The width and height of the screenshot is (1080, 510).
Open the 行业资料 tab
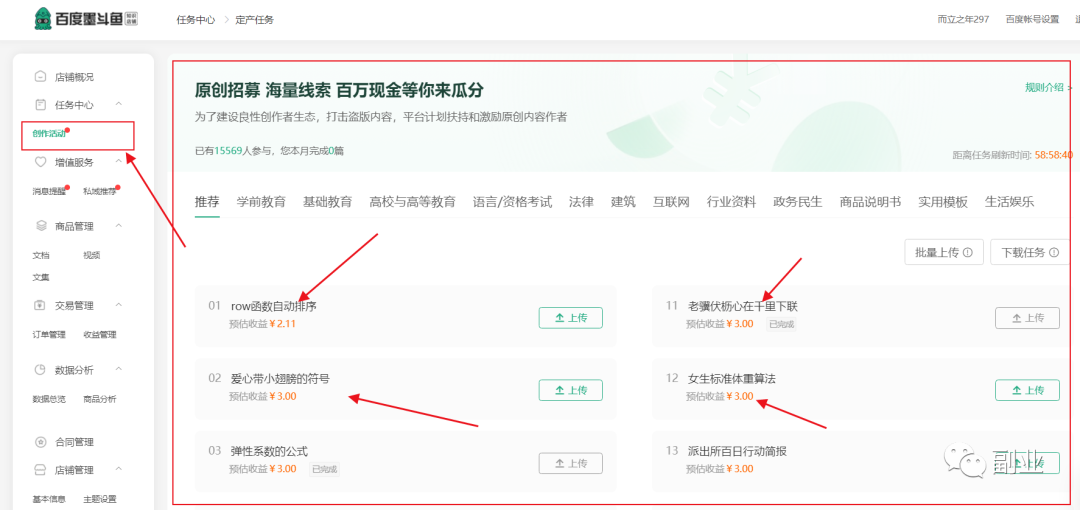click(x=731, y=202)
